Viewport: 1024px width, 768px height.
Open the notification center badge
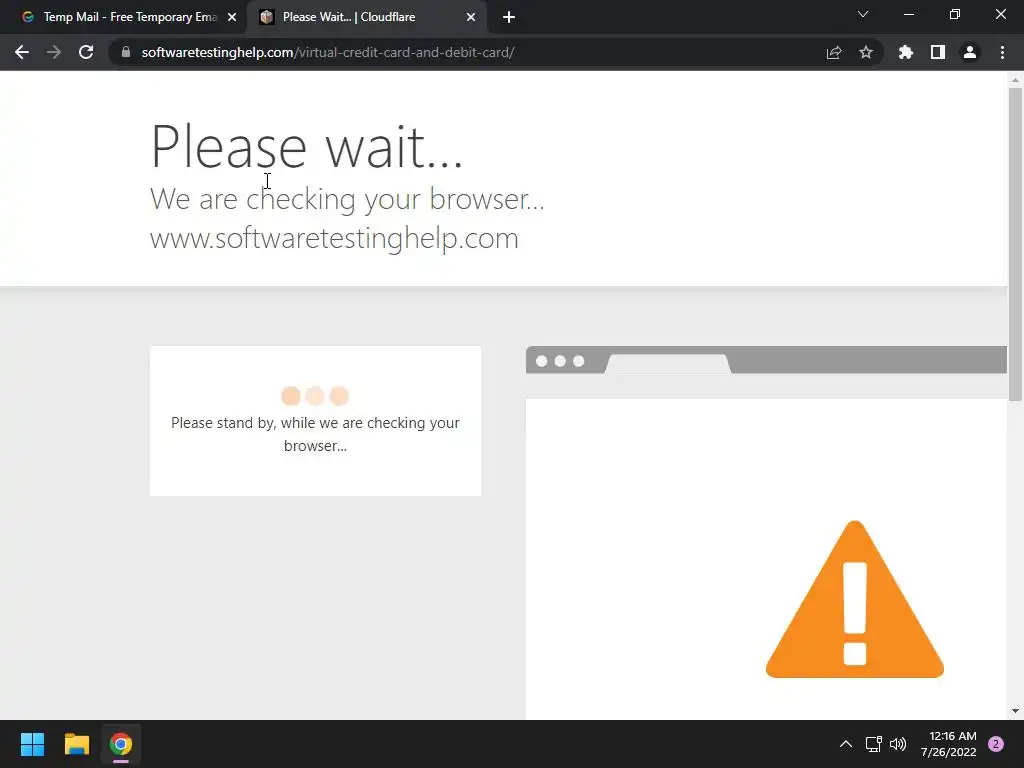[x=996, y=744]
